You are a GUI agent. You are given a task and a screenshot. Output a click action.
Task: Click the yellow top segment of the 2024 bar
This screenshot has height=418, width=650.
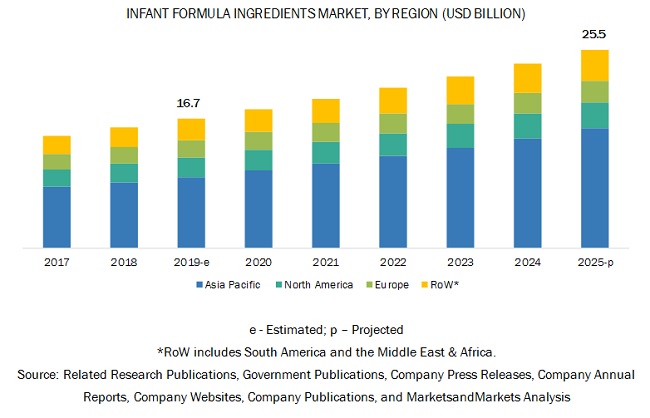[x=527, y=78]
